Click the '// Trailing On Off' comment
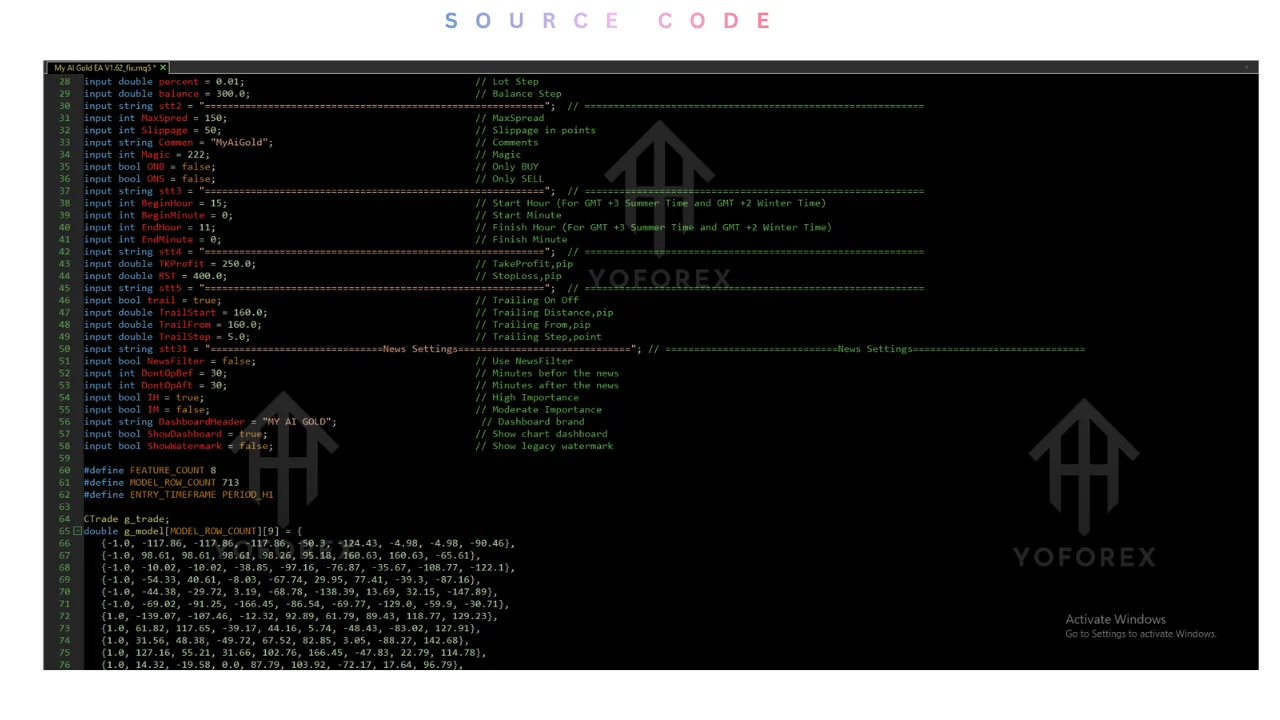 click(x=527, y=300)
